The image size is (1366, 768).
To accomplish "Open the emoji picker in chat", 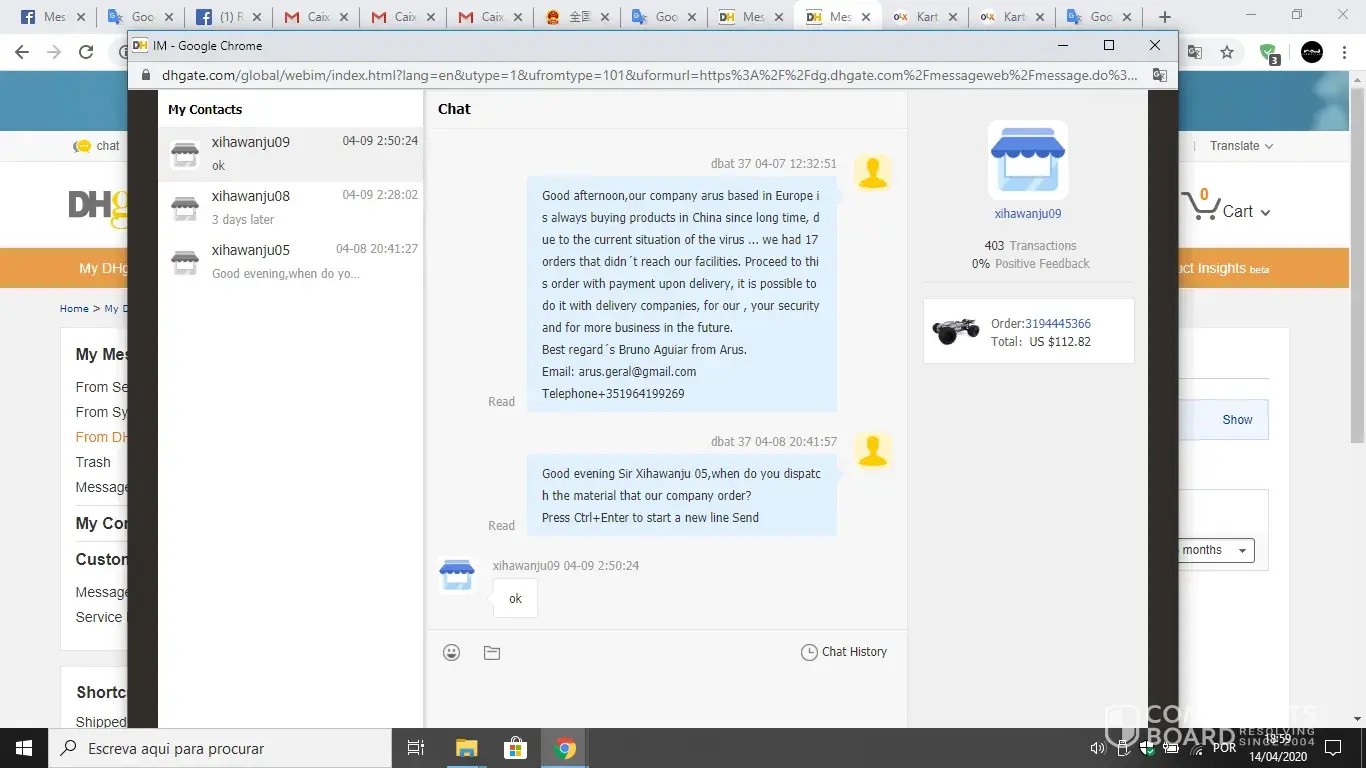I will [x=452, y=652].
